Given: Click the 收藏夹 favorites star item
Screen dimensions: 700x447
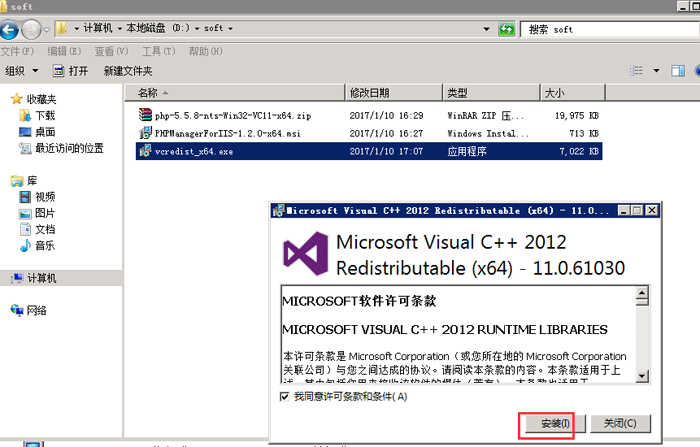Looking at the screenshot, I should point(34,99).
